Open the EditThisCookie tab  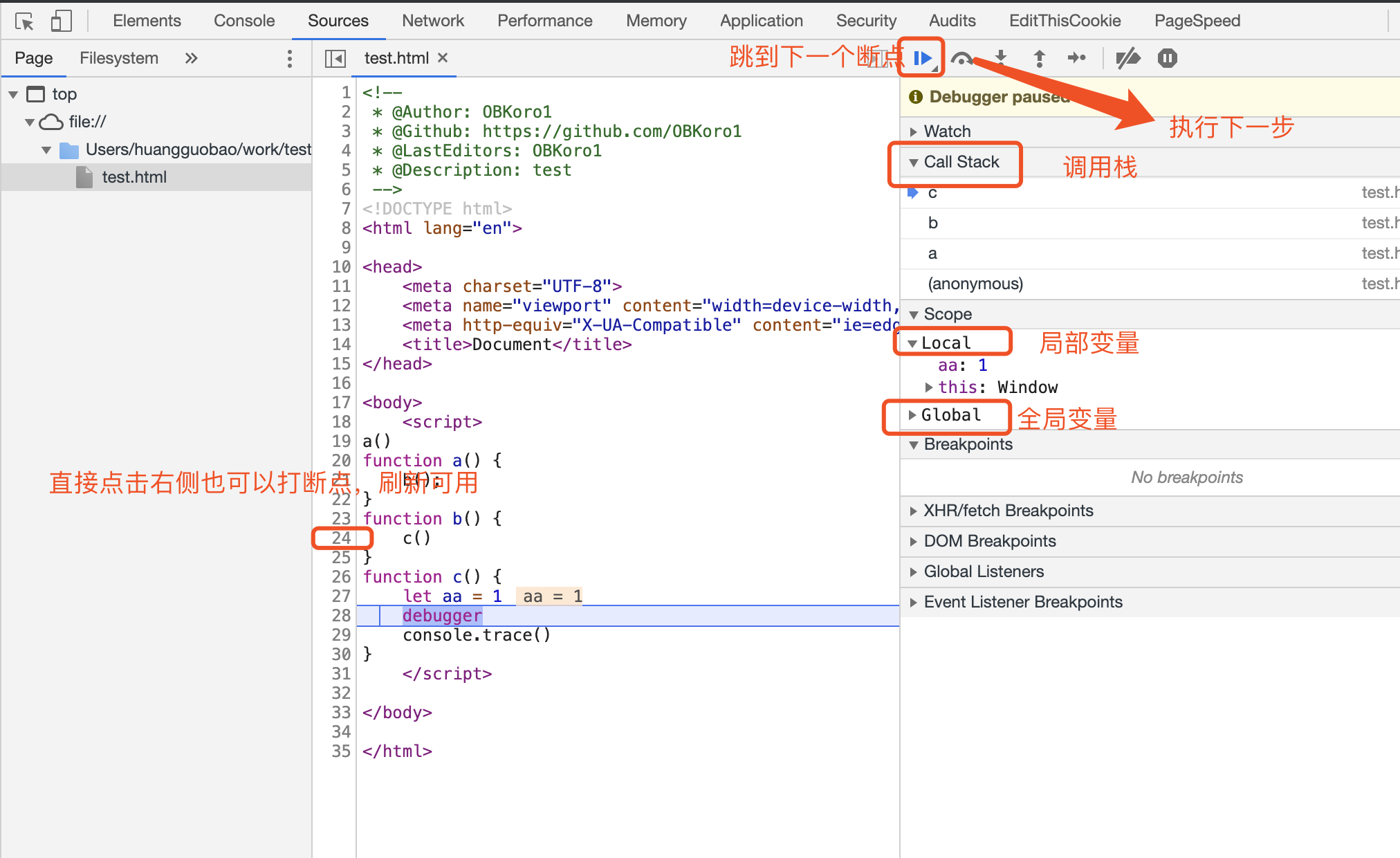pyautogui.click(x=1065, y=21)
